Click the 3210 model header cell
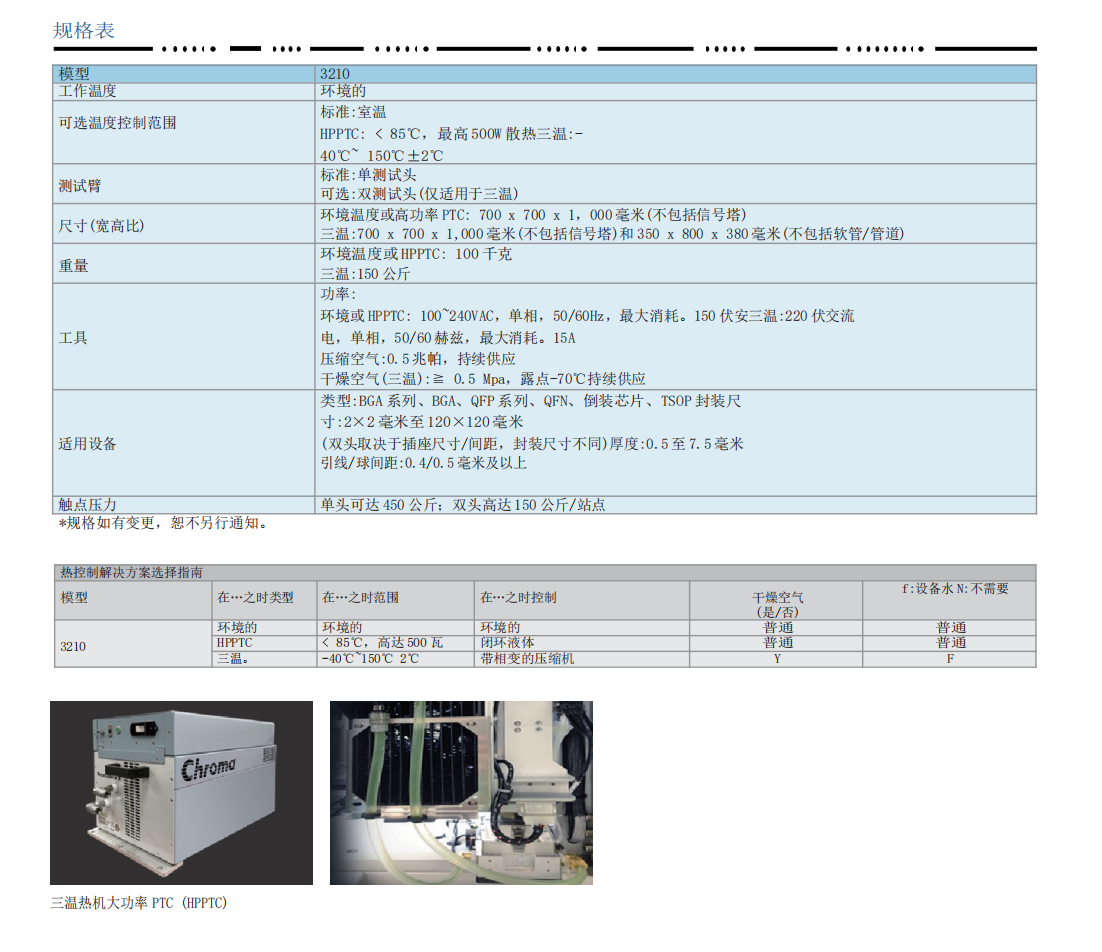The image size is (1102, 952). tap(335, 74)
